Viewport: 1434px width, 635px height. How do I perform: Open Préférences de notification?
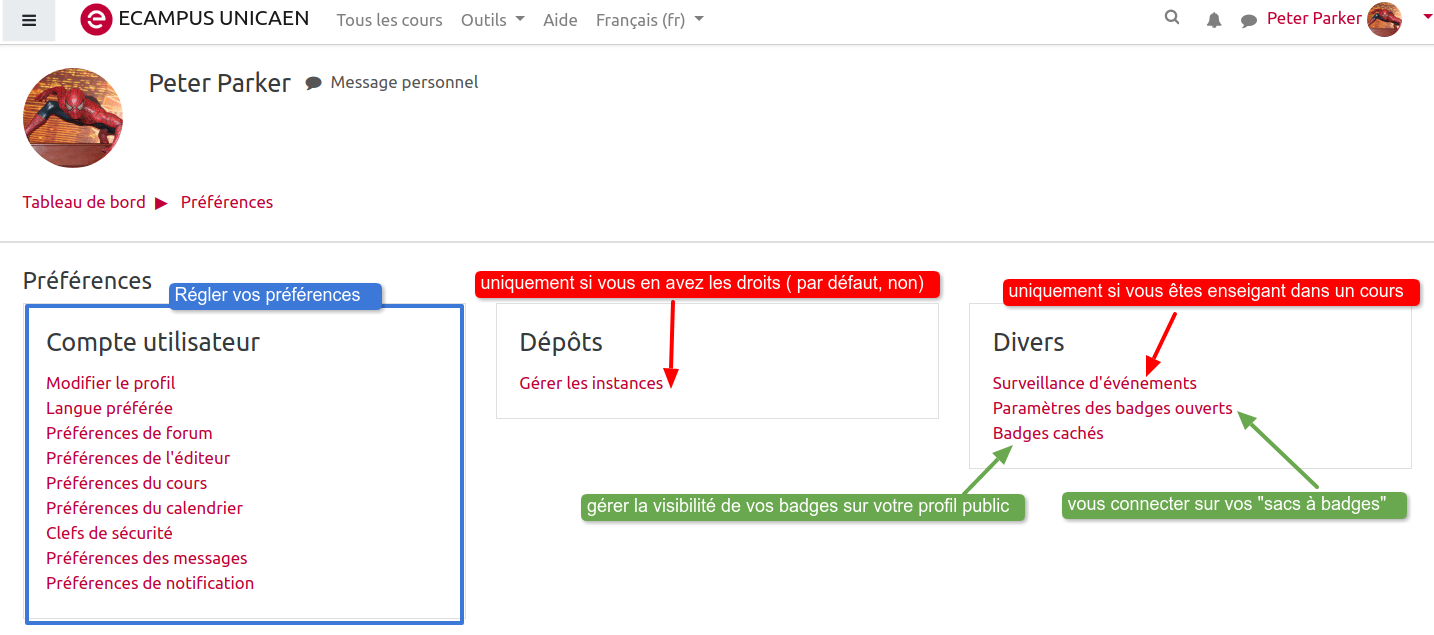coord(150,583)
